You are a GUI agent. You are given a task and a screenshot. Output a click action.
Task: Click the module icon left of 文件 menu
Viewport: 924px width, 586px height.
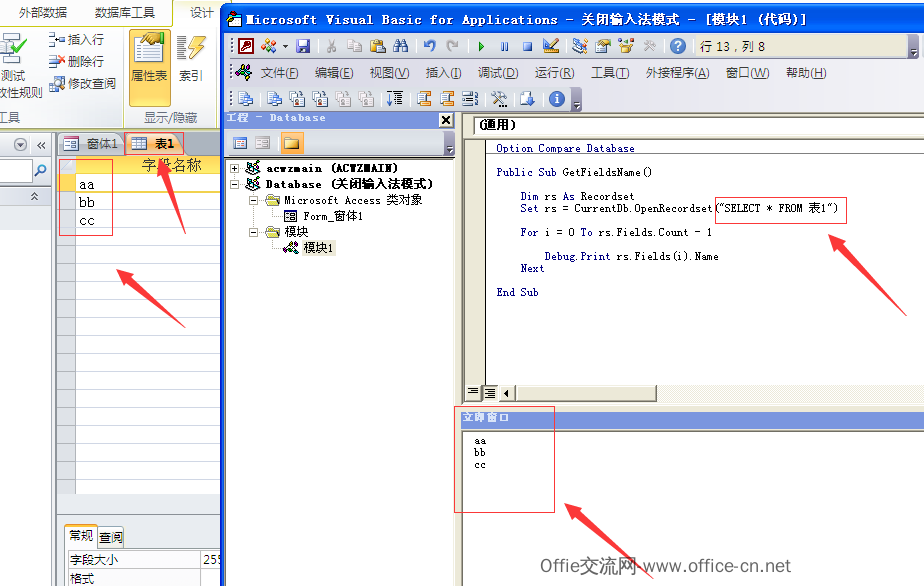(x=244, y=73)
